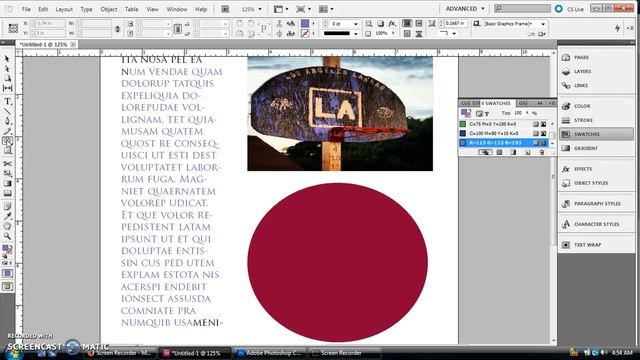The height and width of the screenshot is (360, 640).
Task: Click the Quick Apply lightning icon
Action: click(x=617, y=28)
